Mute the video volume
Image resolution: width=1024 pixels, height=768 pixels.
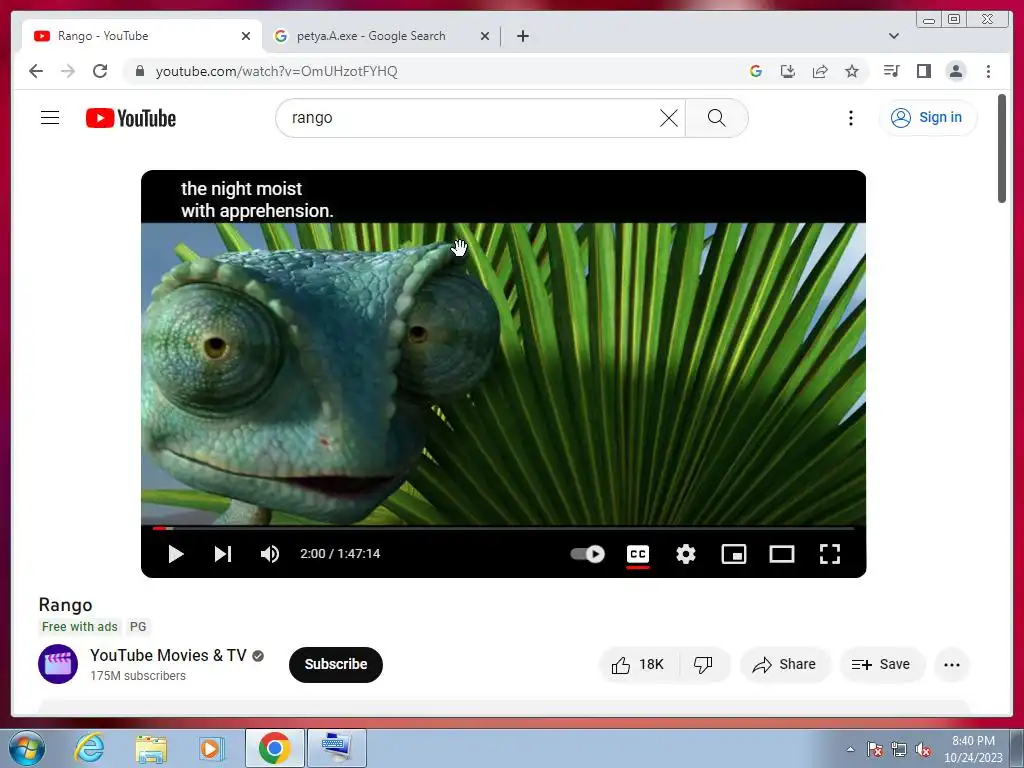pos(270,554)
